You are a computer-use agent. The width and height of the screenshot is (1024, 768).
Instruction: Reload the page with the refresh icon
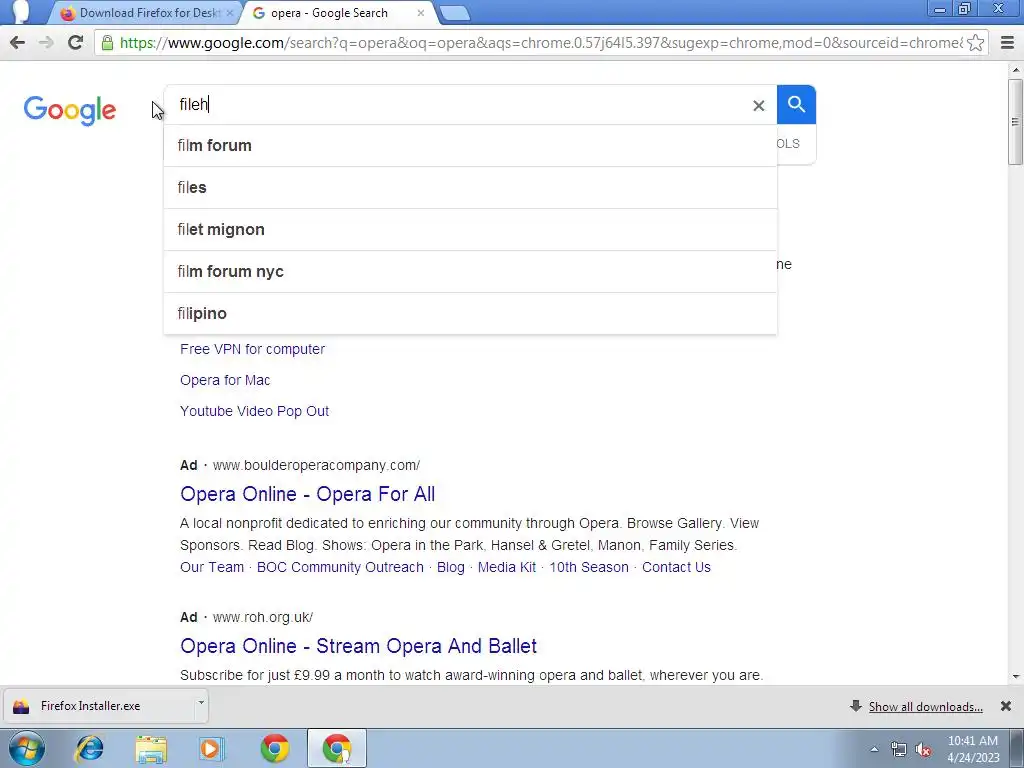[75, 43]
